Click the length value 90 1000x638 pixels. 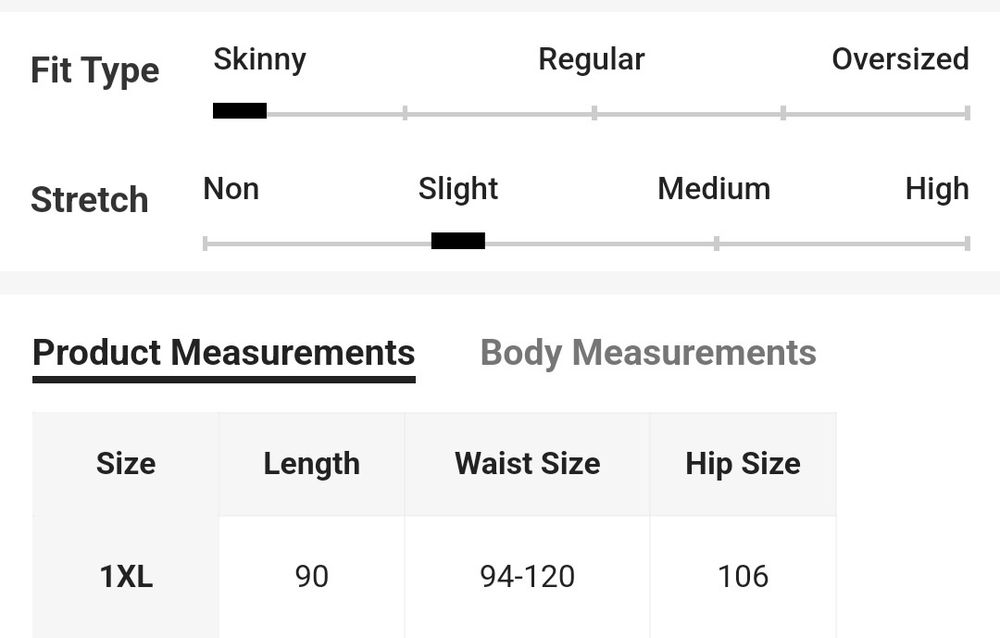(312, 577)
